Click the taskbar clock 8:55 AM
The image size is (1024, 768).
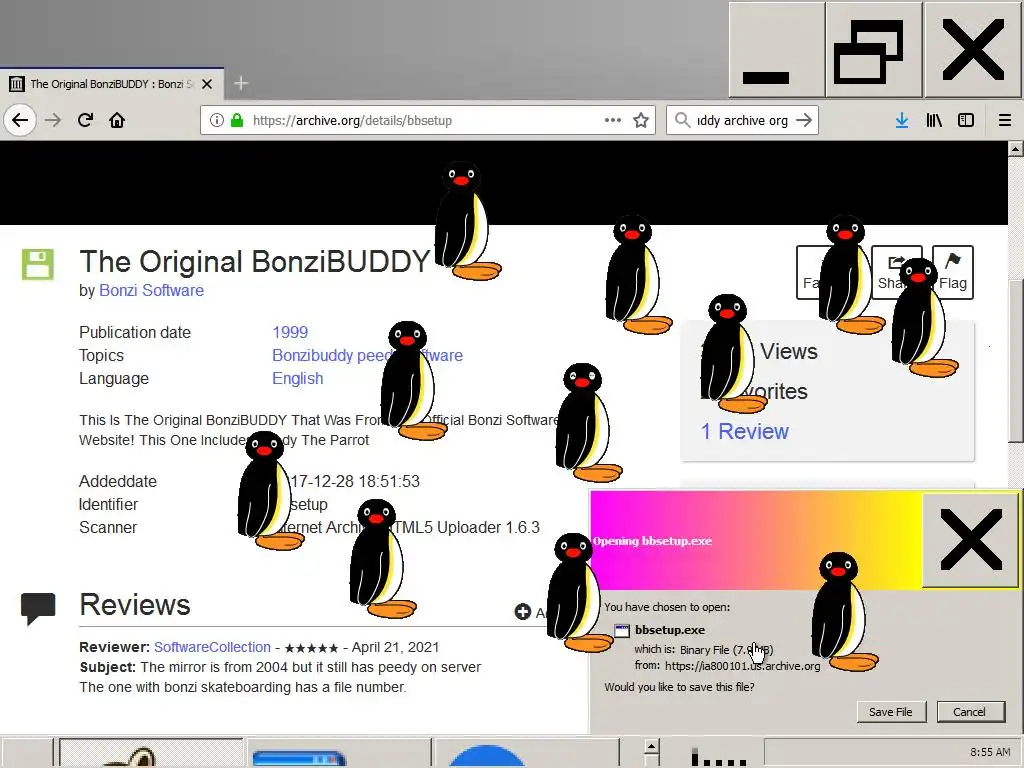click(990, 752)
